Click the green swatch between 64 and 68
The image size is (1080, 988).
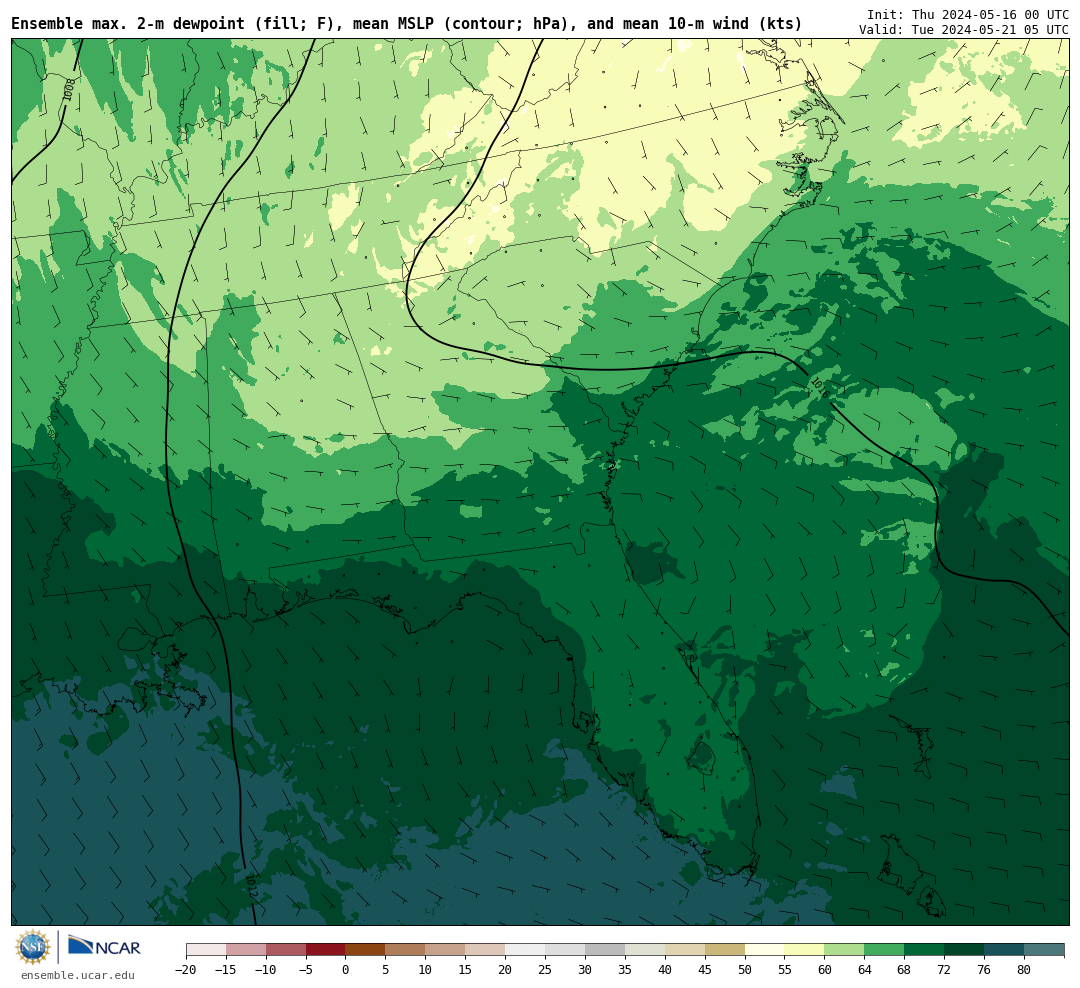point(884,950)
